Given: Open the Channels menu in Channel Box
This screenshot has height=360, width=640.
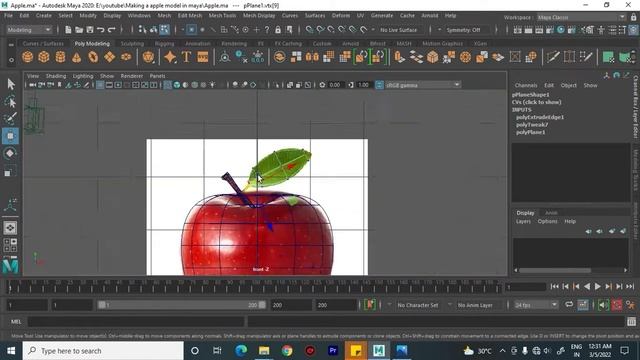Looking at the screenshot, I should point(526,85).
